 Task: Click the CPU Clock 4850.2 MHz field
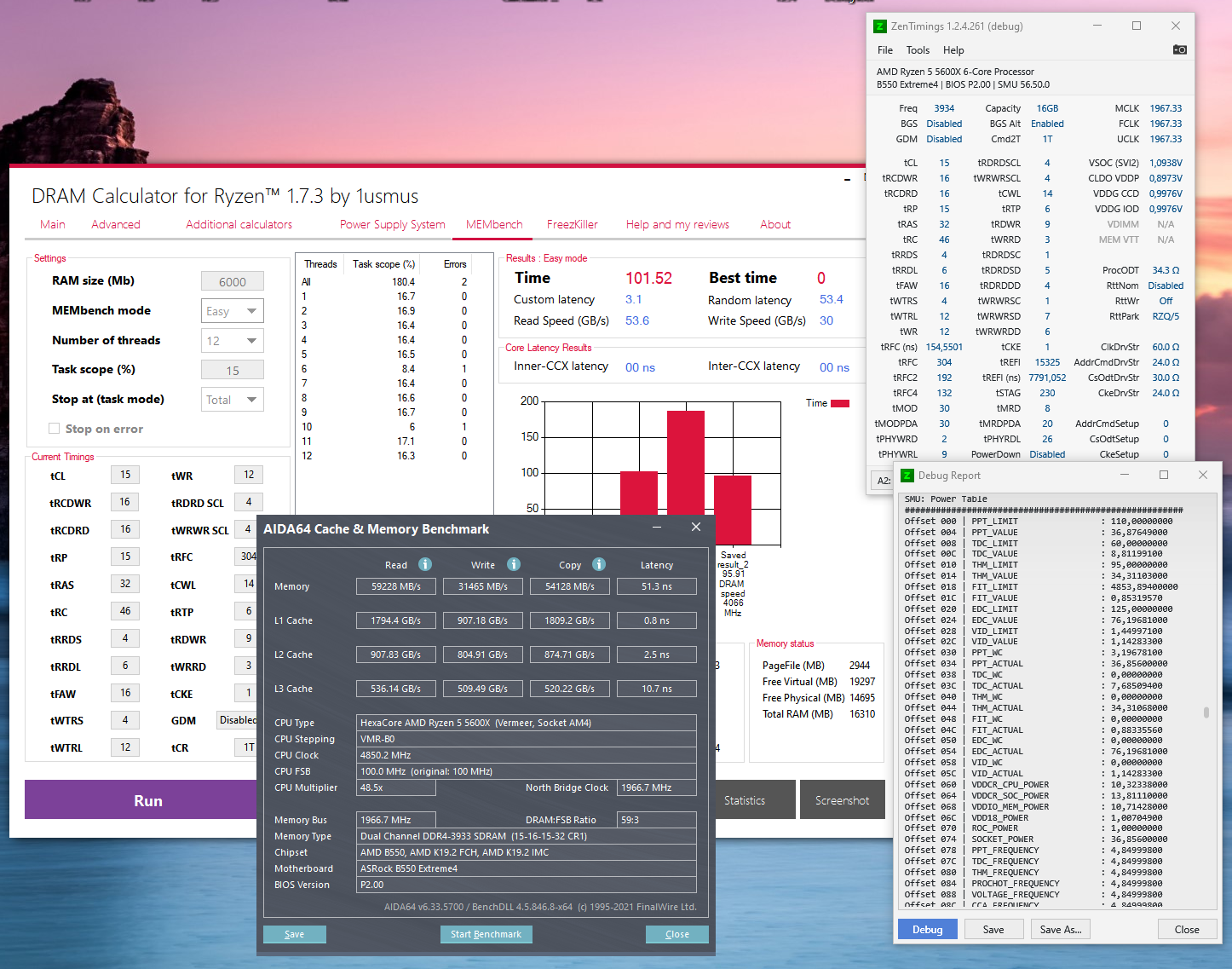coord(527,755)
